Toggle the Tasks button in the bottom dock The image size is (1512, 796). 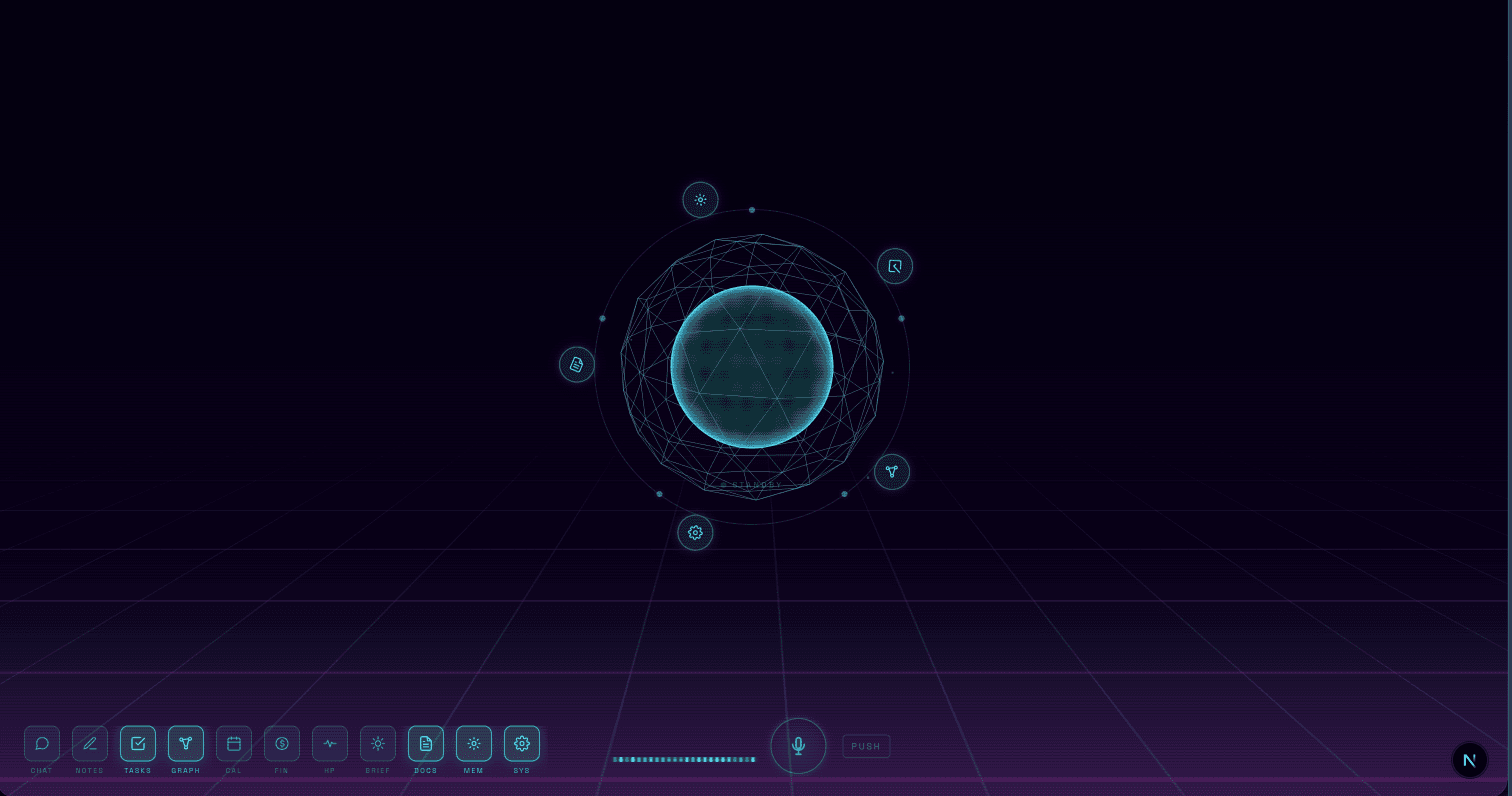[138, 743]
